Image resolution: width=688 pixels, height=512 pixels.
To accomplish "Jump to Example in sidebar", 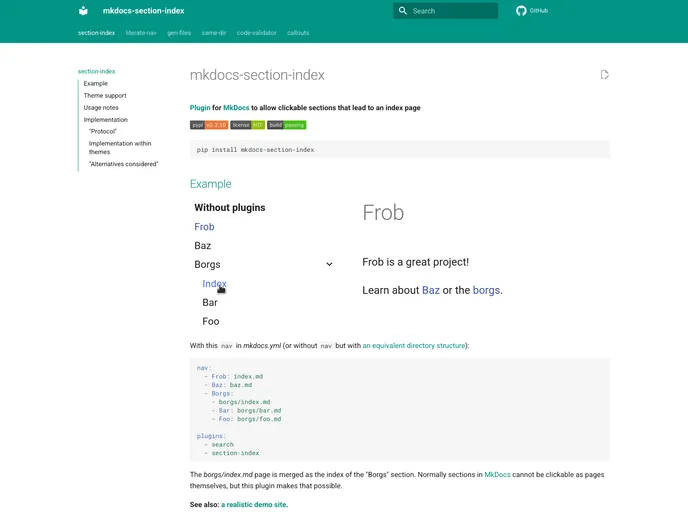I will [x=96, y=83].
